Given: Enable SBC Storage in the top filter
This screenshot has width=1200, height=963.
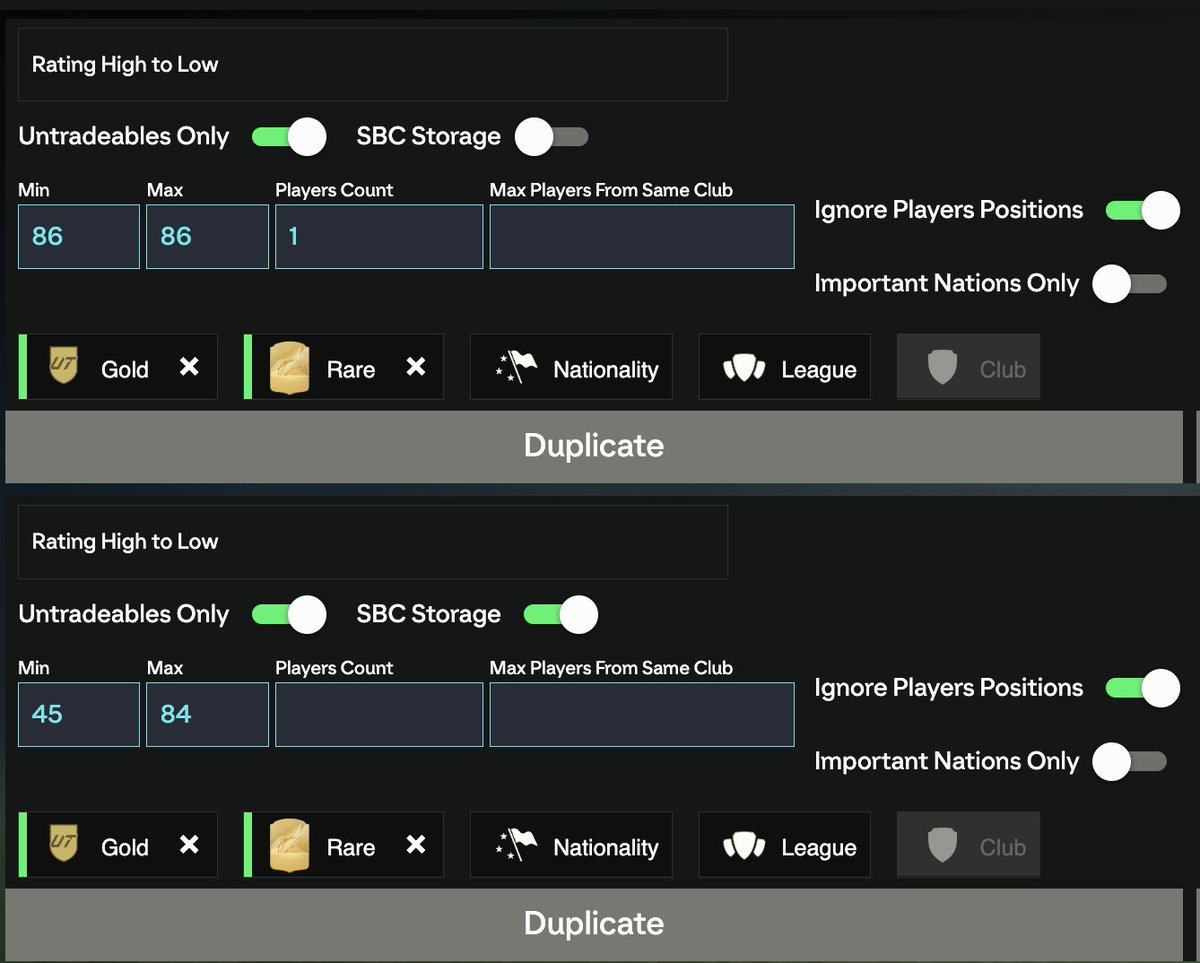Looking at the screenshot, I should 552,136.
